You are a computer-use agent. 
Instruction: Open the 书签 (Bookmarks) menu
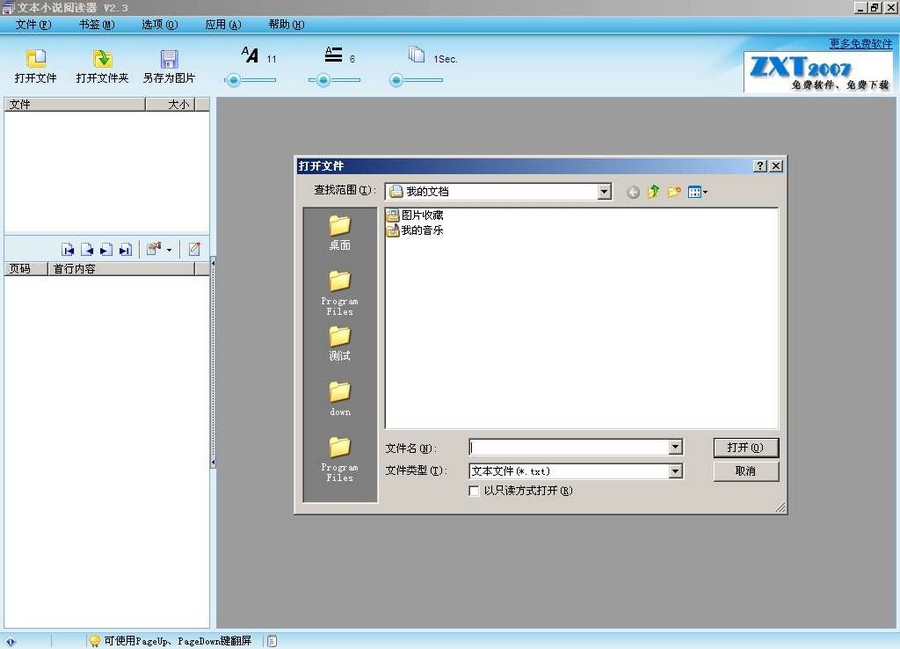click(x=96, y=24)
